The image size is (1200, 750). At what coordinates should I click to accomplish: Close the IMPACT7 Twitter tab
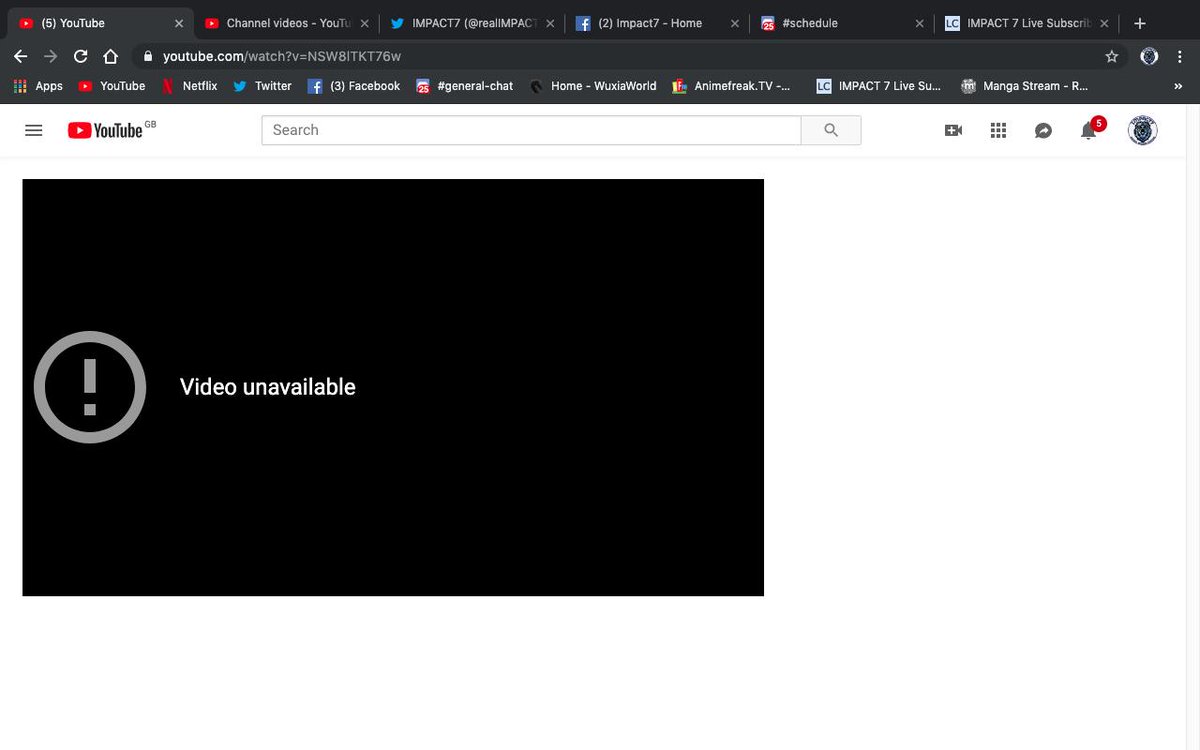550,23
